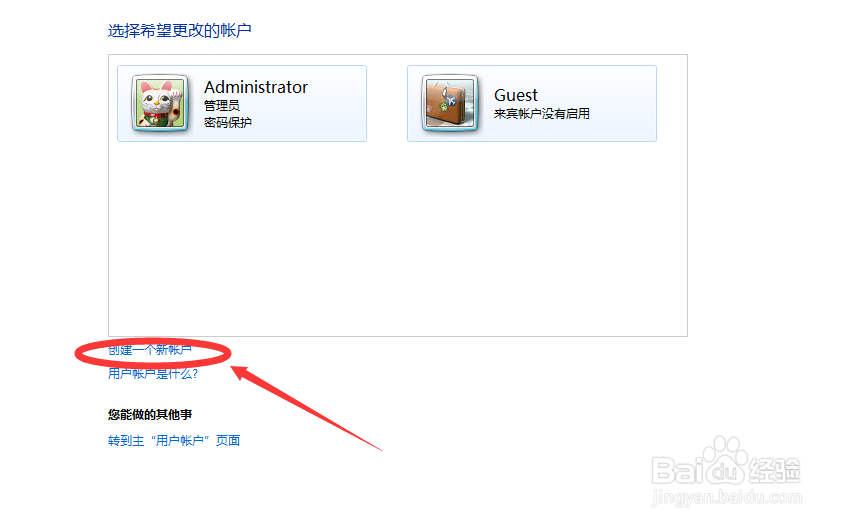Click the jingyan.baidu.com watermark URL
The height and width of the screenshot is (527, 850).
click(727, 497)
